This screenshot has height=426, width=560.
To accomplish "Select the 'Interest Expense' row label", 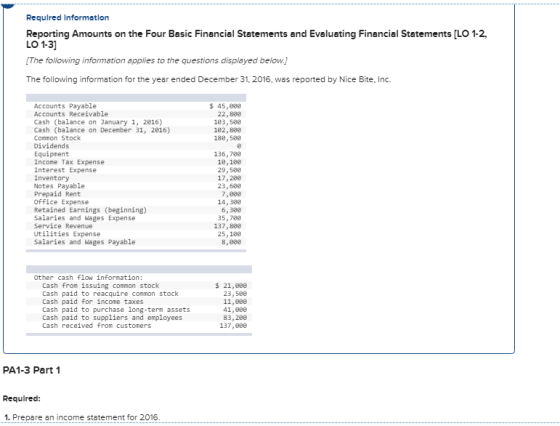I will (x=65, y=170).
